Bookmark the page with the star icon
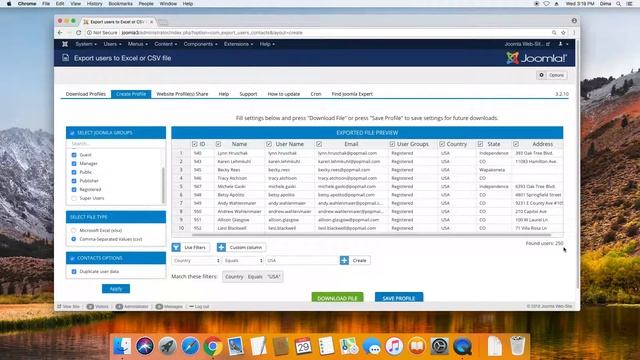Viewport: 640px width, 360px height. click(x=563, y=33)
